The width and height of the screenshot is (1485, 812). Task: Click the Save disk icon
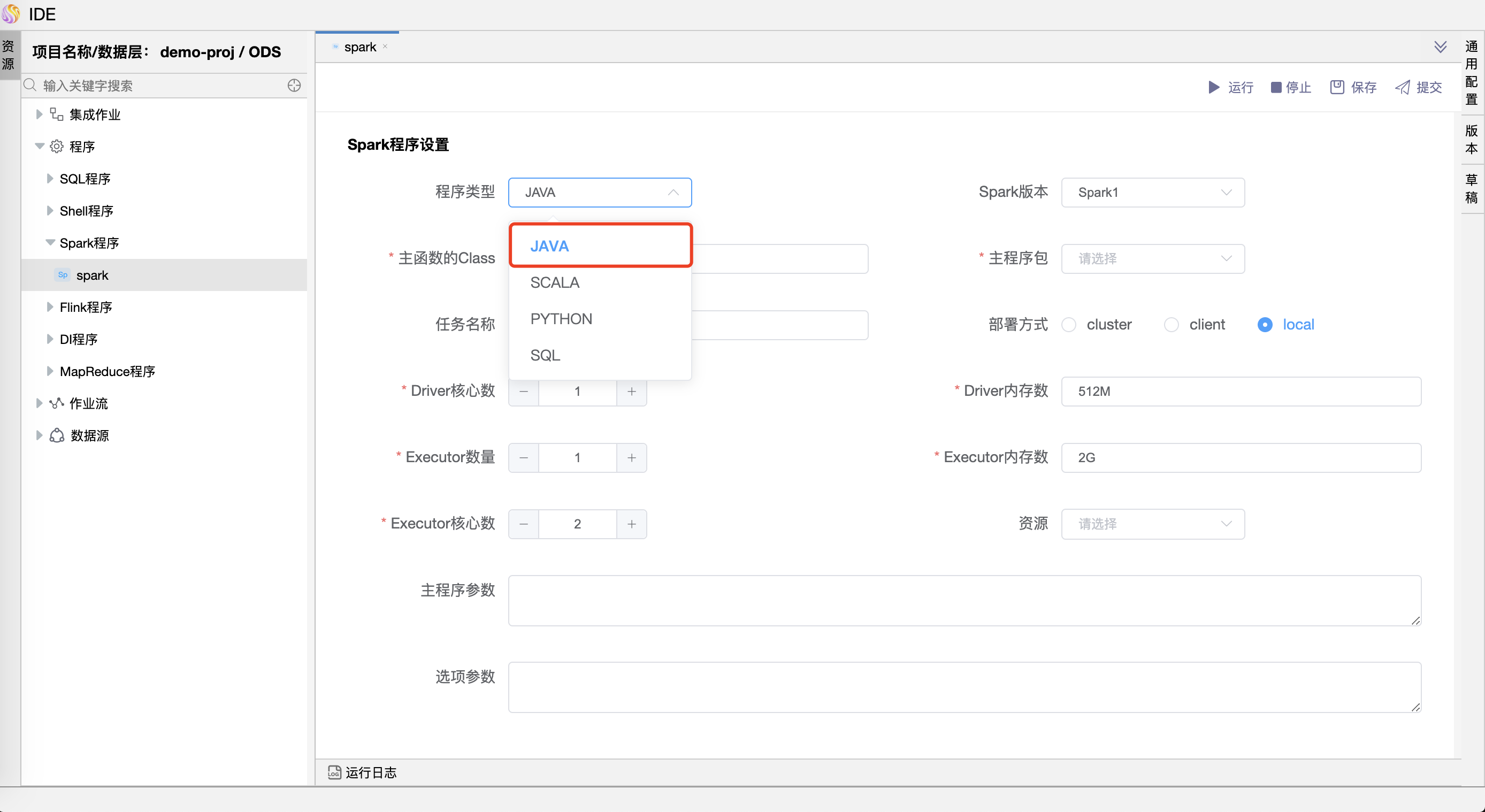1337,87
